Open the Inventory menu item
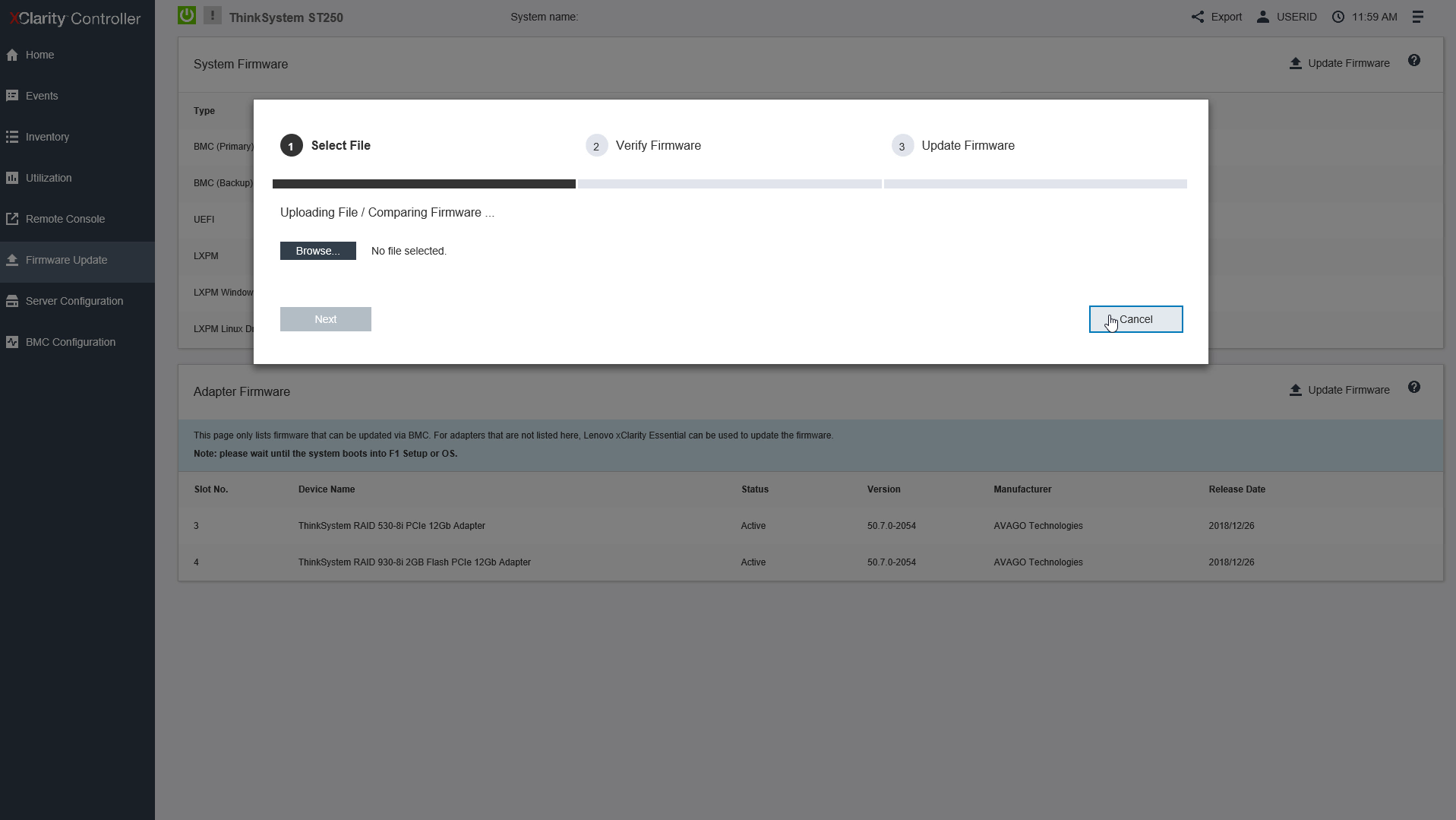This screenshot has height=820, width=1456. click(77, 137)
